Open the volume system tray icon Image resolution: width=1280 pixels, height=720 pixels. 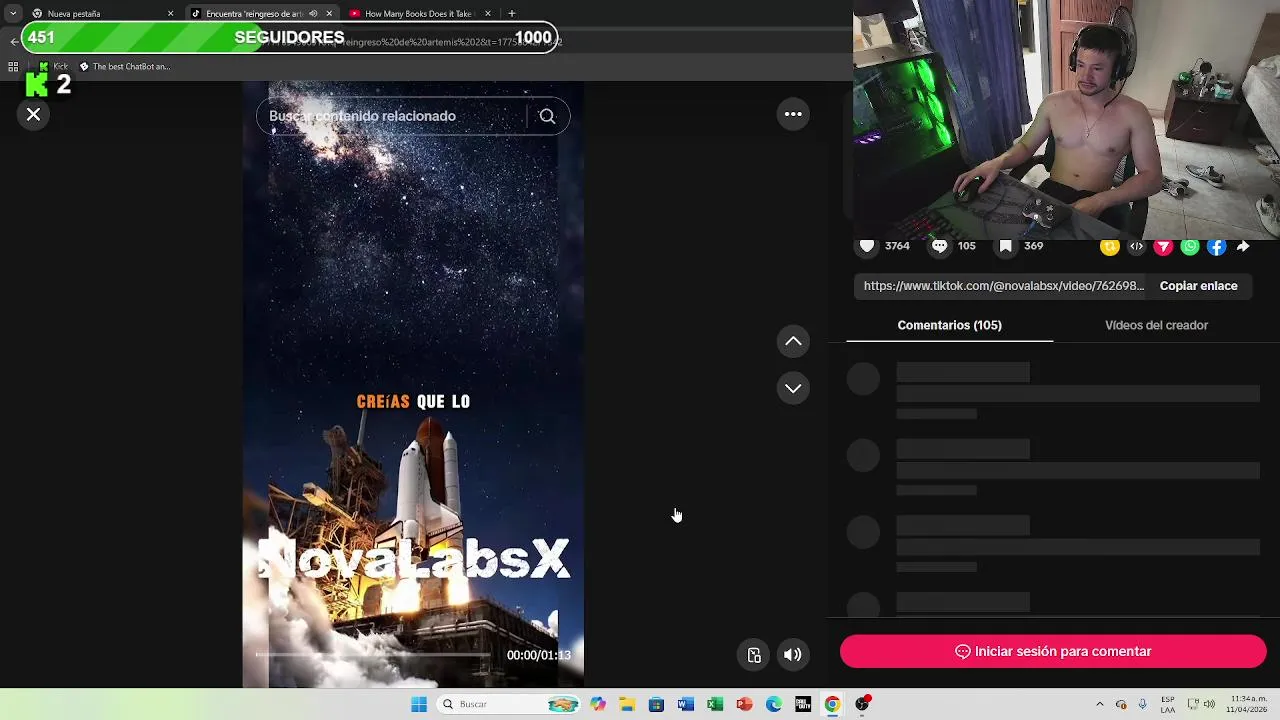(1209, 704)
